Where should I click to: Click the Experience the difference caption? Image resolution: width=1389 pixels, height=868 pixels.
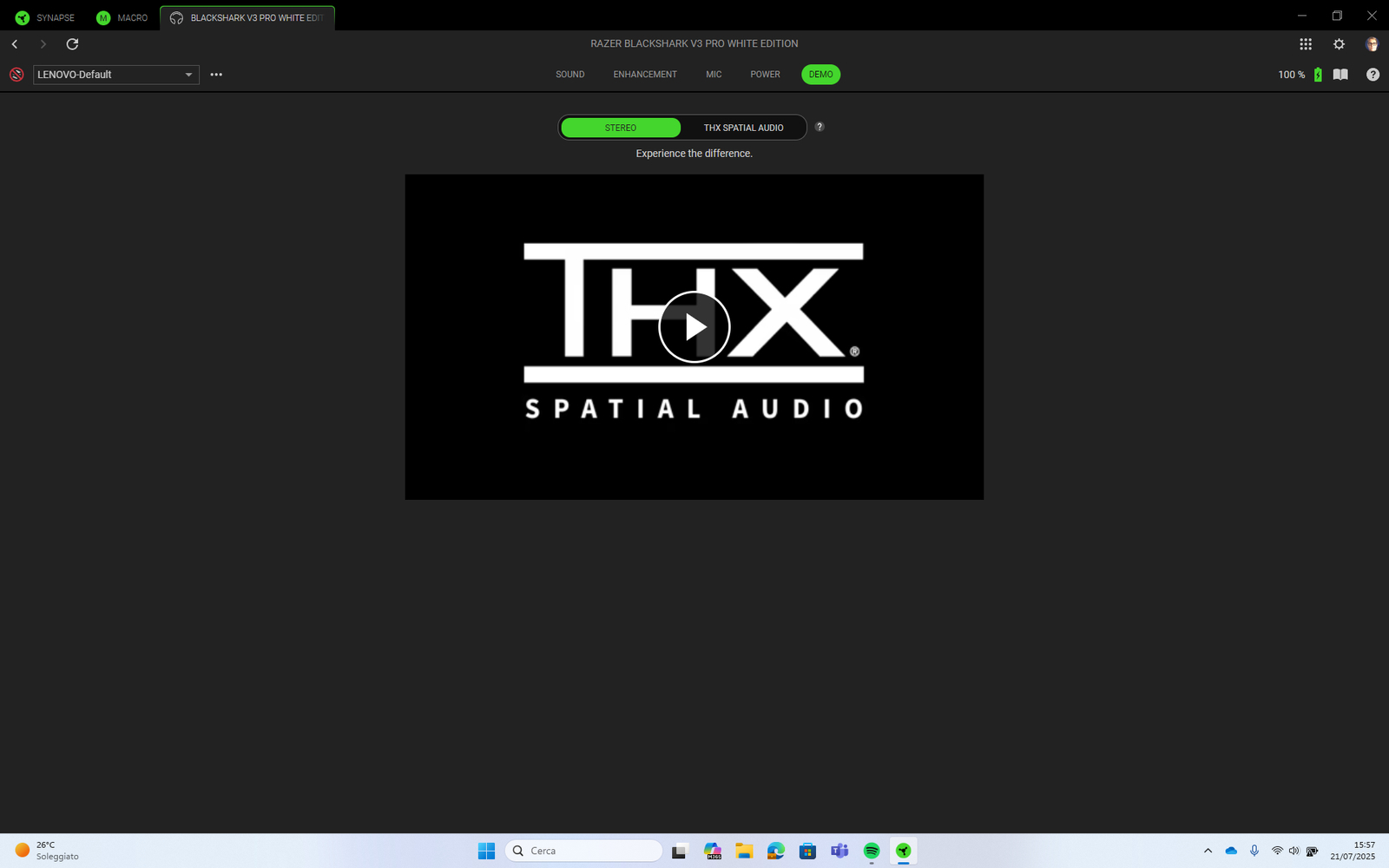[x=694, y=154]
